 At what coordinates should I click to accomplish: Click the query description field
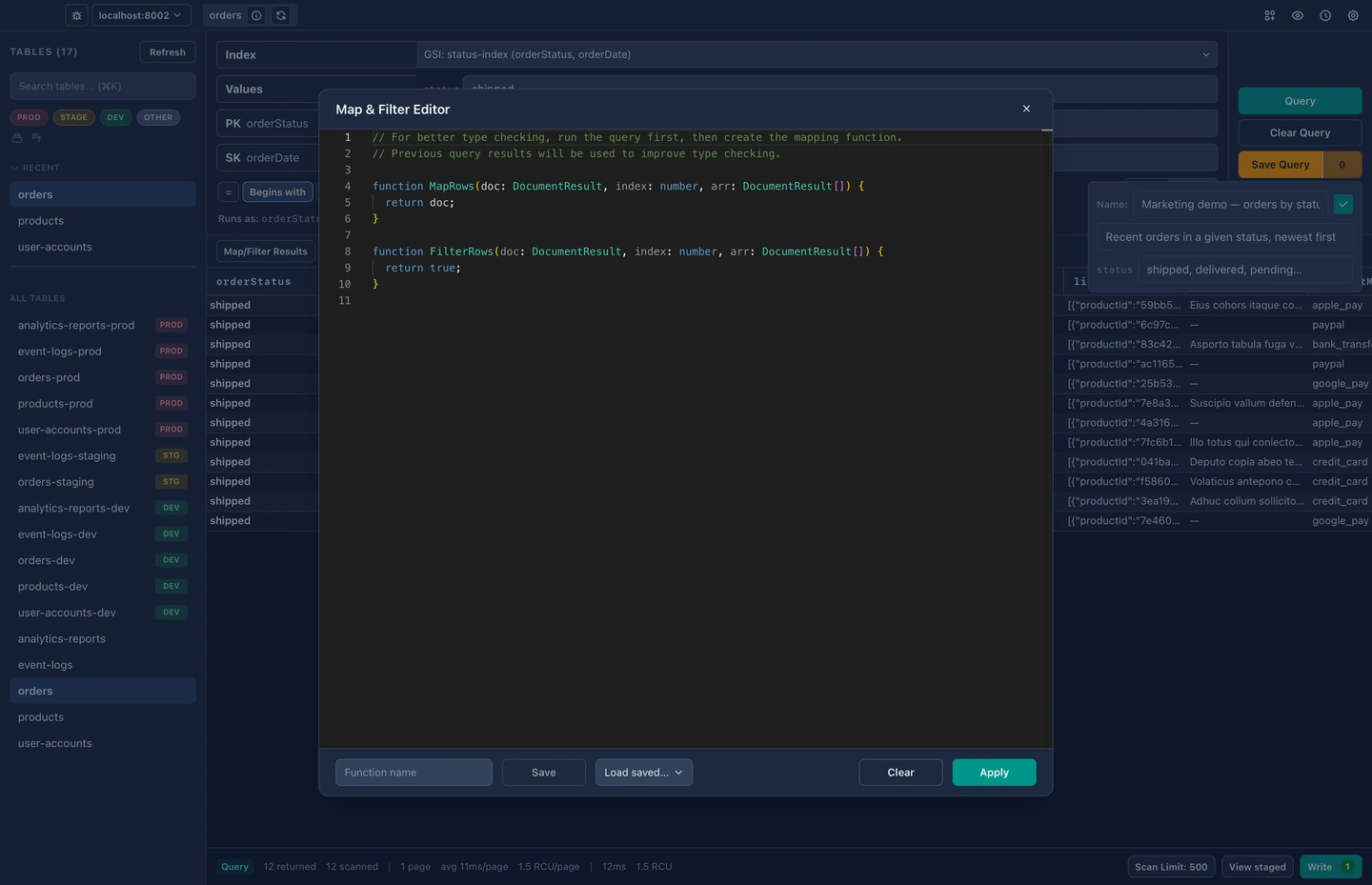(x=1224, y=237)
